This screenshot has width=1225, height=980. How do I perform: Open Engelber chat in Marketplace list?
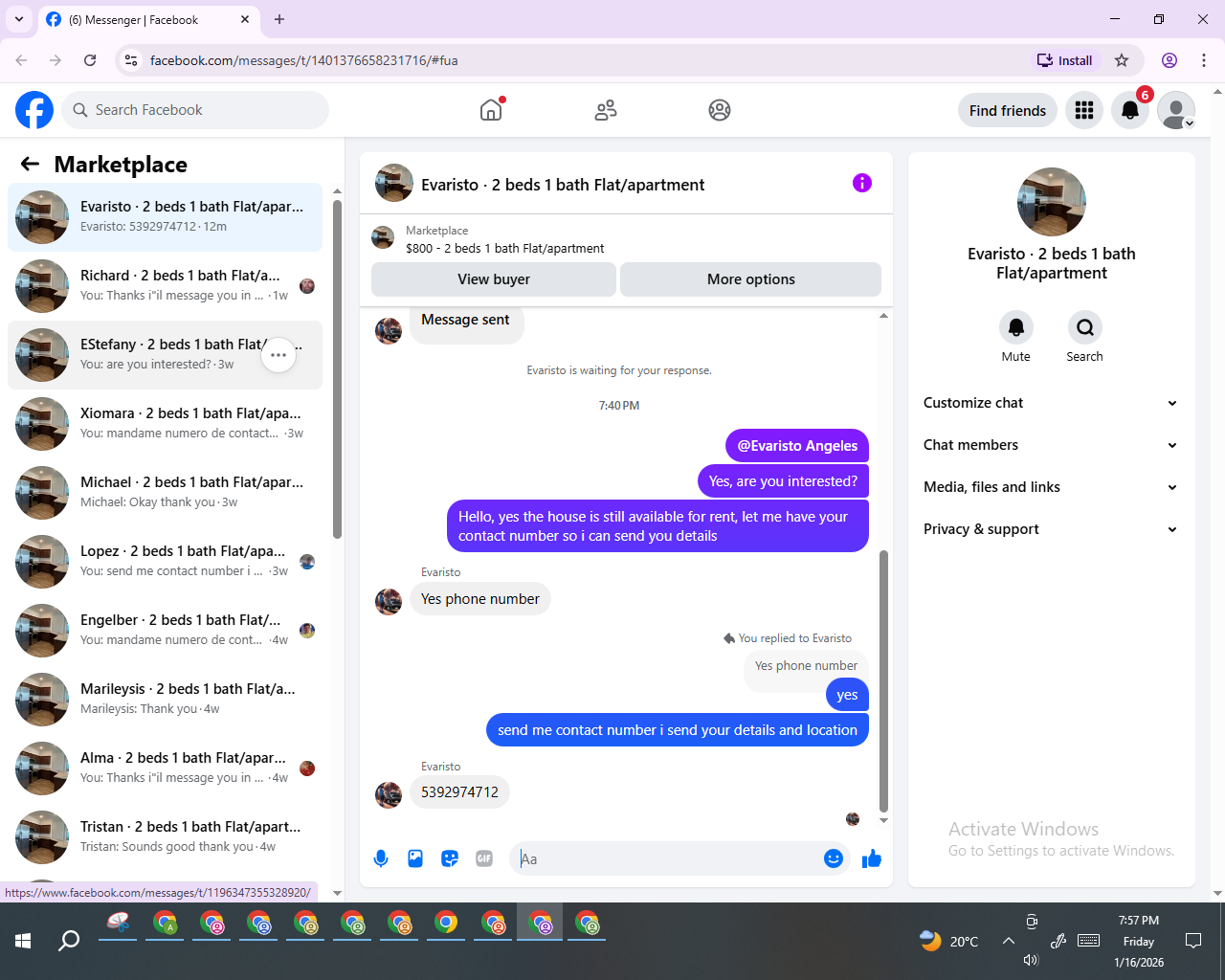[x=165, y=631]
